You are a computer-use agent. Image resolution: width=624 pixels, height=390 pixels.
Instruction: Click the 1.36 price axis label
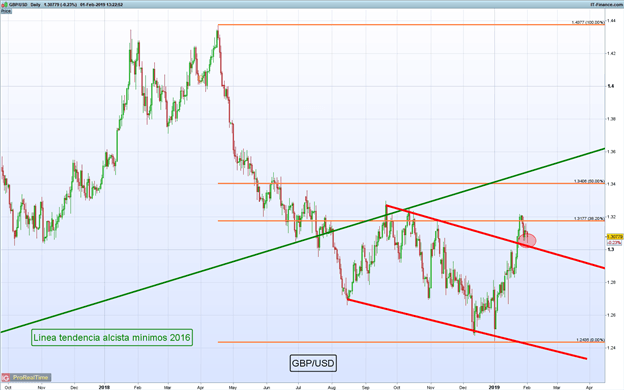pos(611,151)
